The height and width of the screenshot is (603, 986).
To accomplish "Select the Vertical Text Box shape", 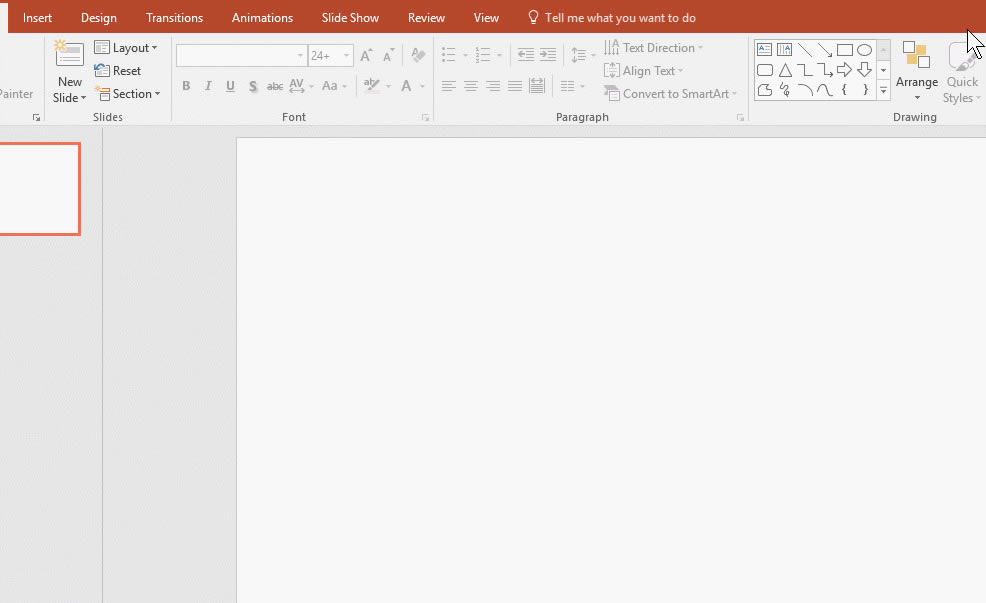I will pos(784,50).
